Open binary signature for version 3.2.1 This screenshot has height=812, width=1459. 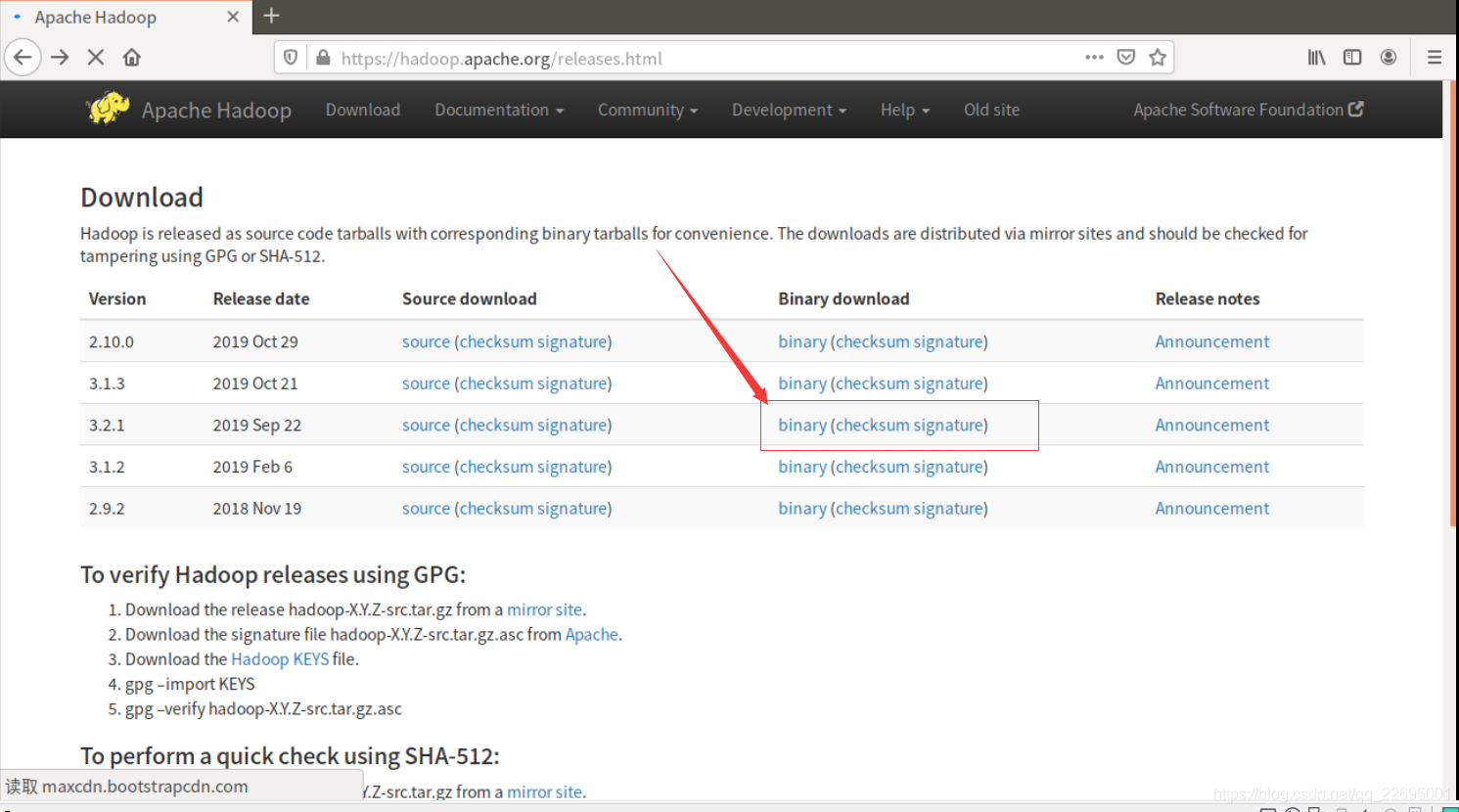(x=947, y=425)
